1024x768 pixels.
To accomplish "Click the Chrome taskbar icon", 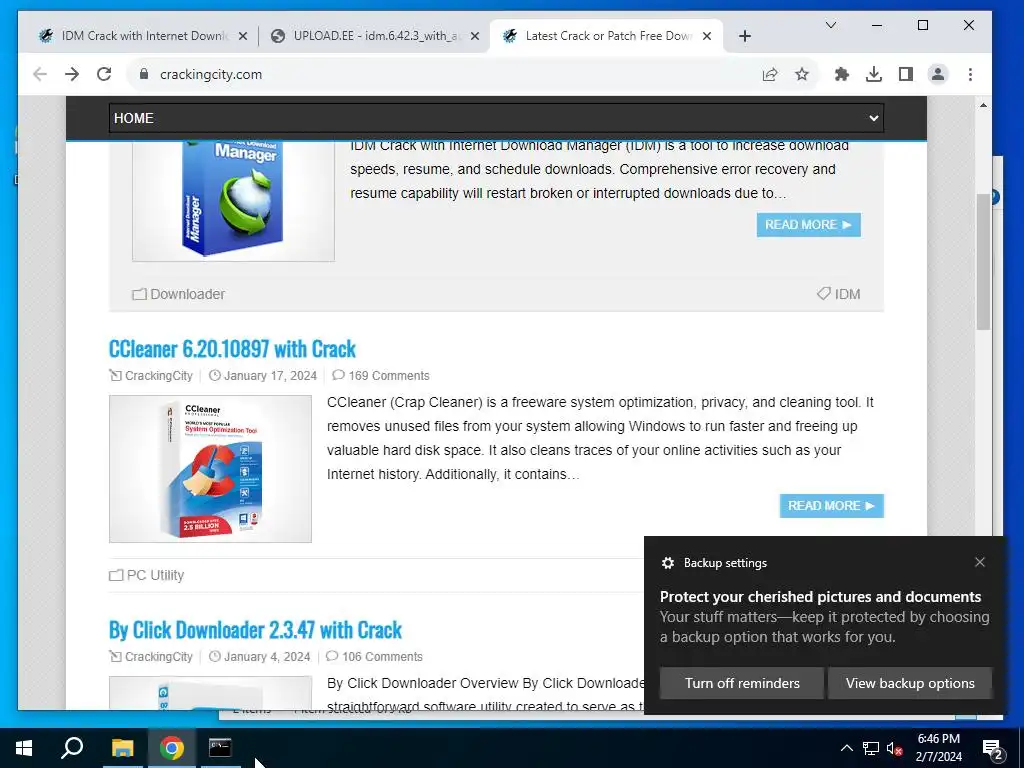I will coord(171,748).
